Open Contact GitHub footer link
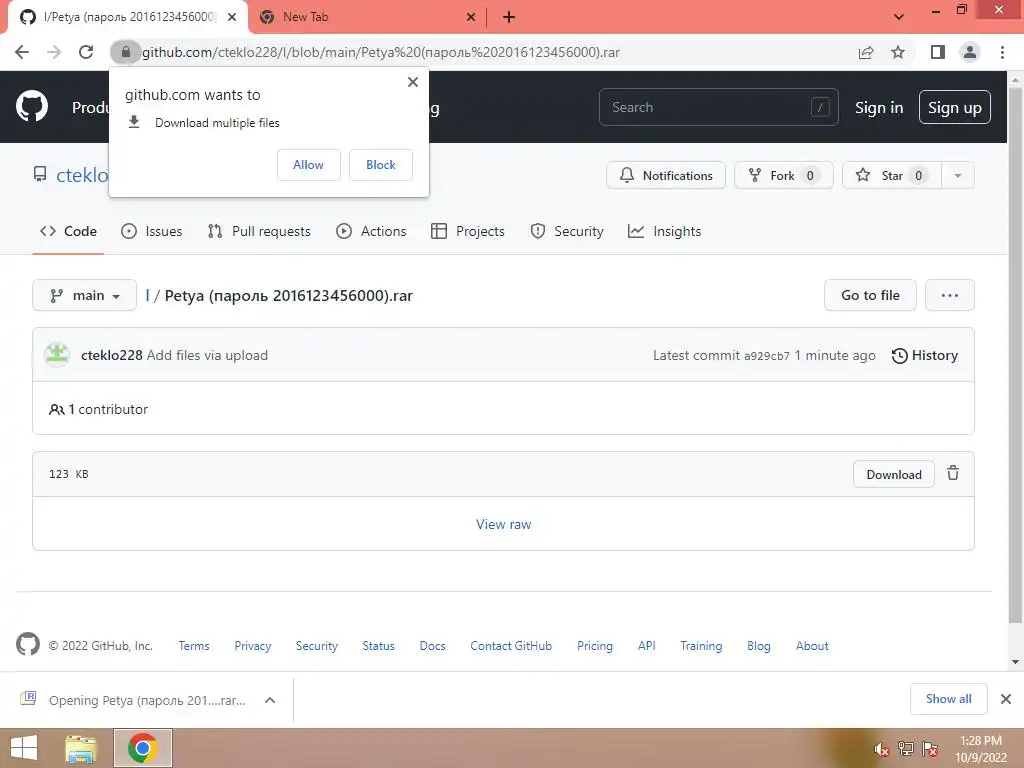 [511, 645]
